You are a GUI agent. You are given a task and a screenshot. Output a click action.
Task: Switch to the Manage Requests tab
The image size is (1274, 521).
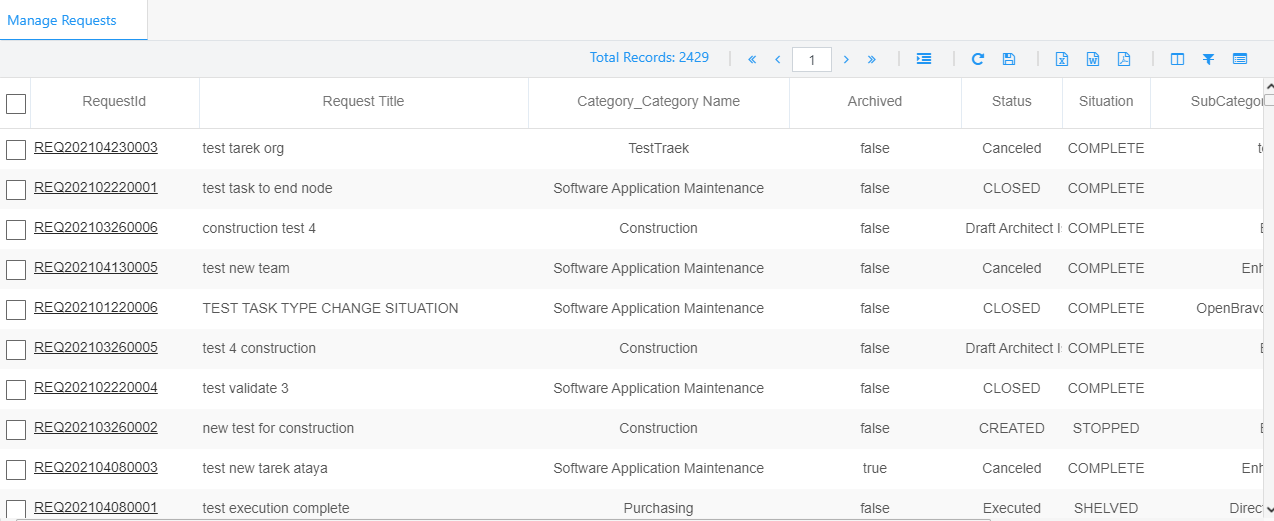(62, 20)
